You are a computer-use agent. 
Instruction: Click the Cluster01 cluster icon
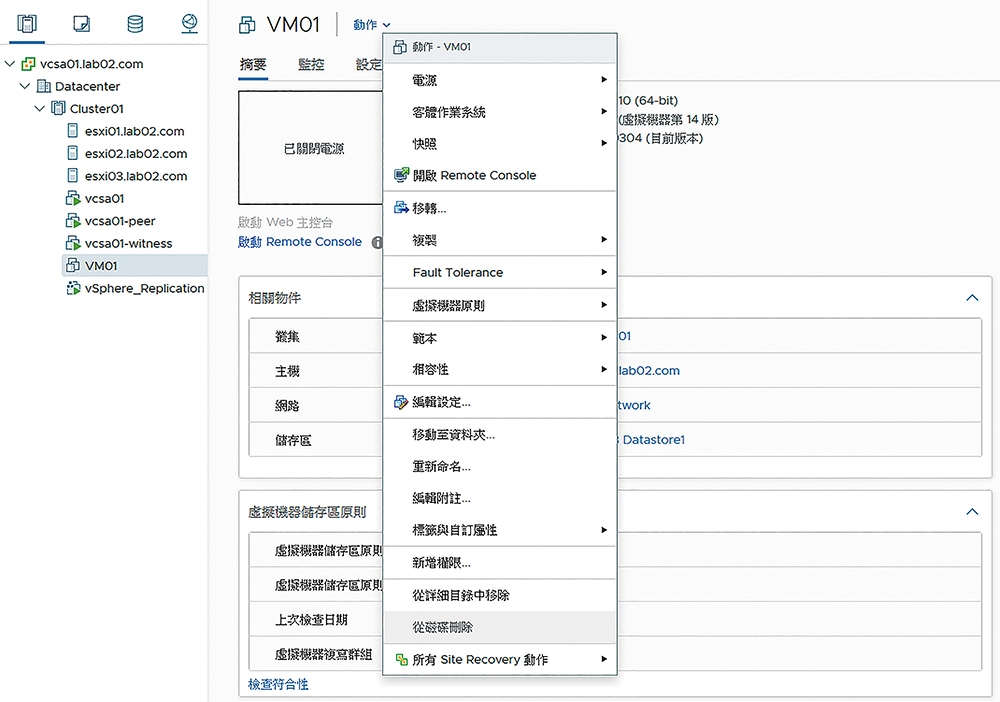point(58,108)
